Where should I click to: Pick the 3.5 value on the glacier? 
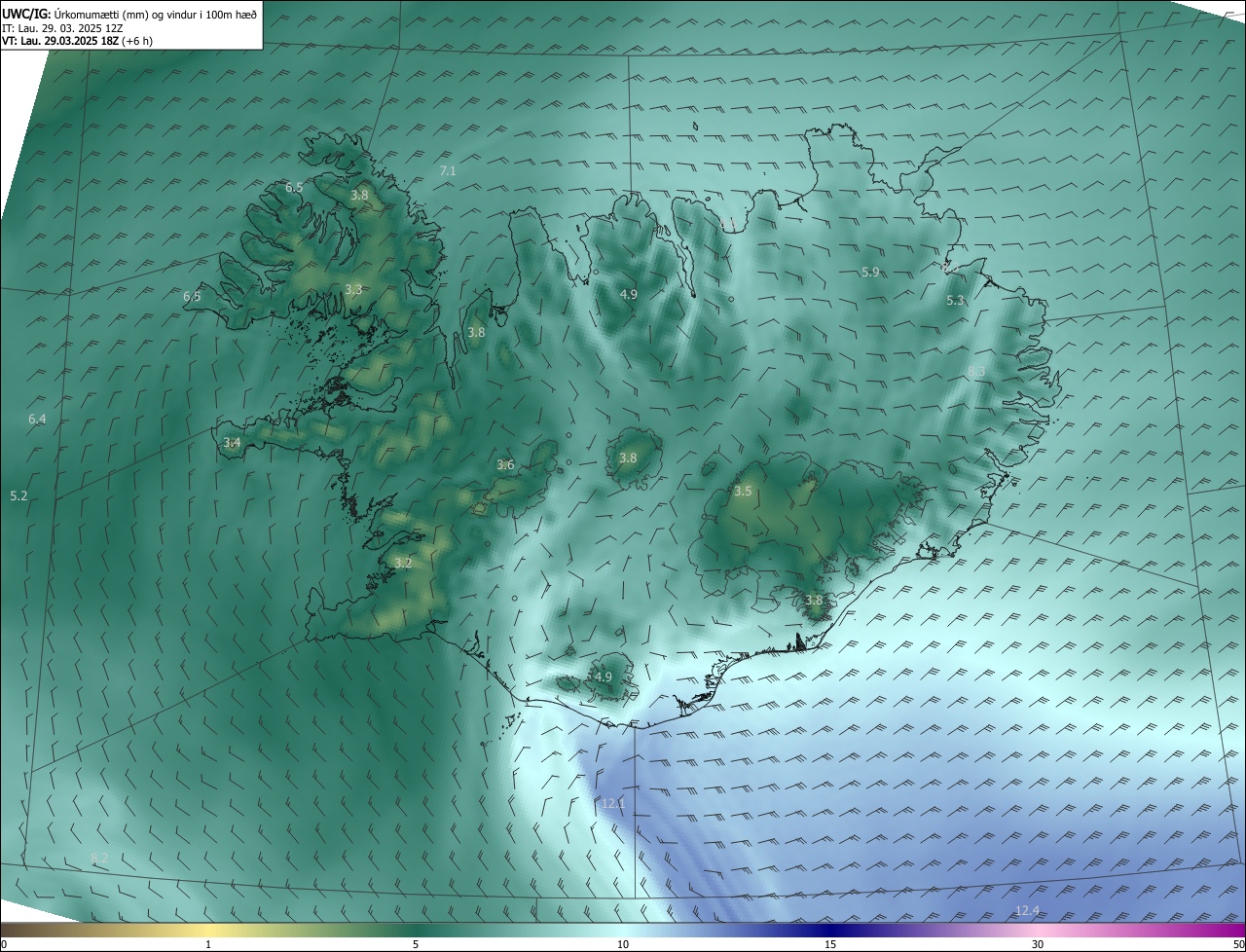tap(743, 492)
